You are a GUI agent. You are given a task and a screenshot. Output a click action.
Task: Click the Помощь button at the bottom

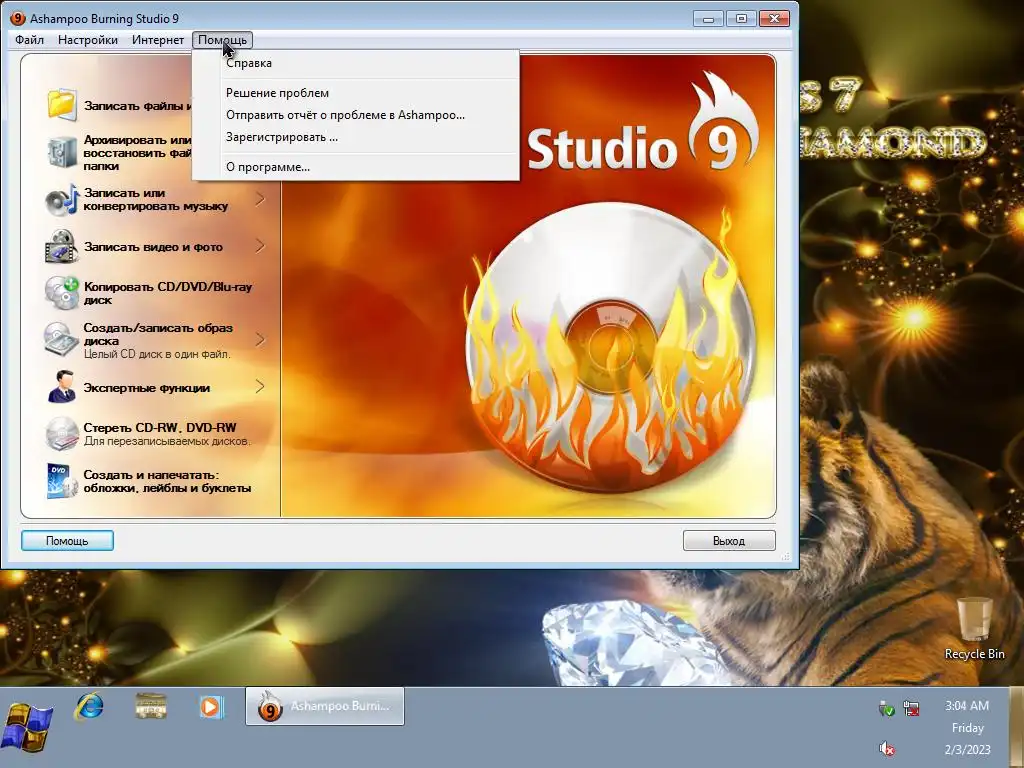pyautogui.click(x=67, y=541)
